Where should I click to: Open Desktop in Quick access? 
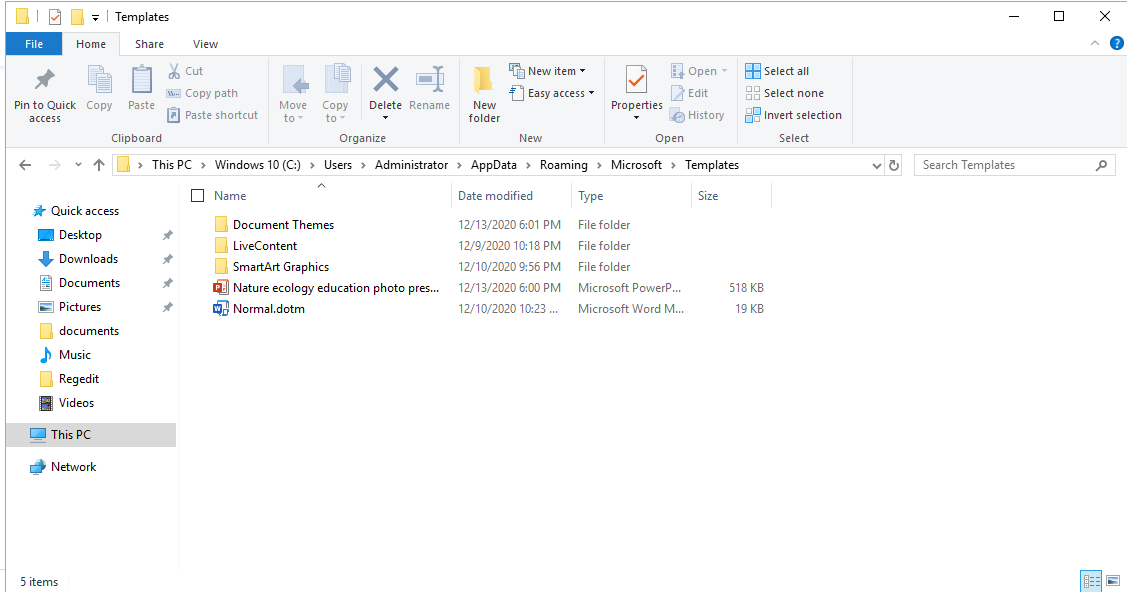point(80,235)
